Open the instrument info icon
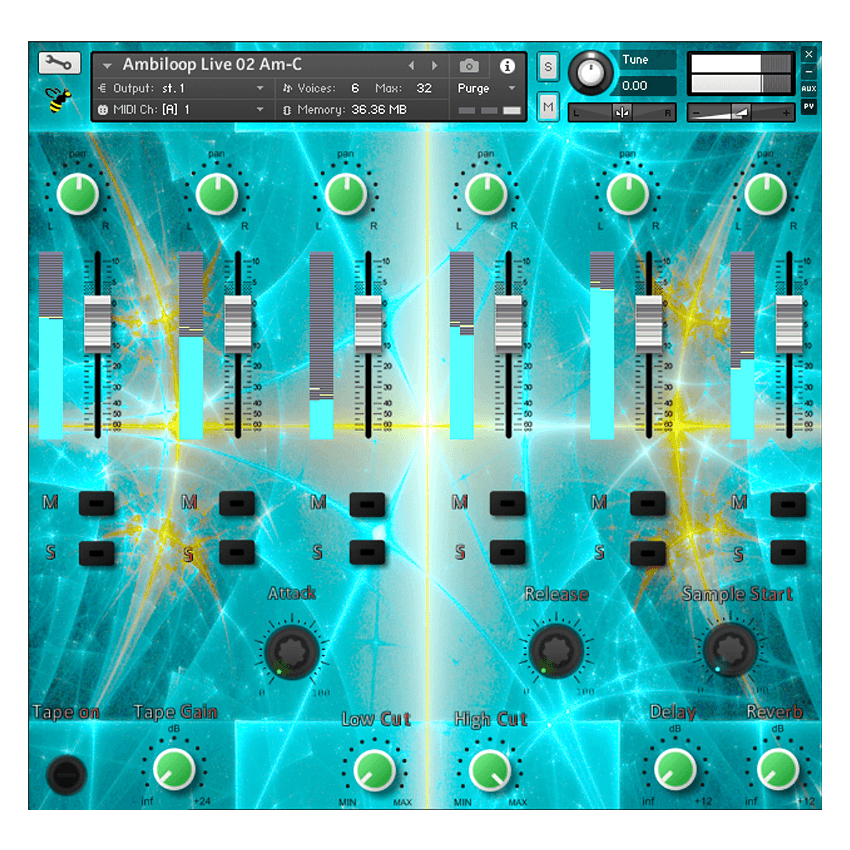 [x=507, y=66]
